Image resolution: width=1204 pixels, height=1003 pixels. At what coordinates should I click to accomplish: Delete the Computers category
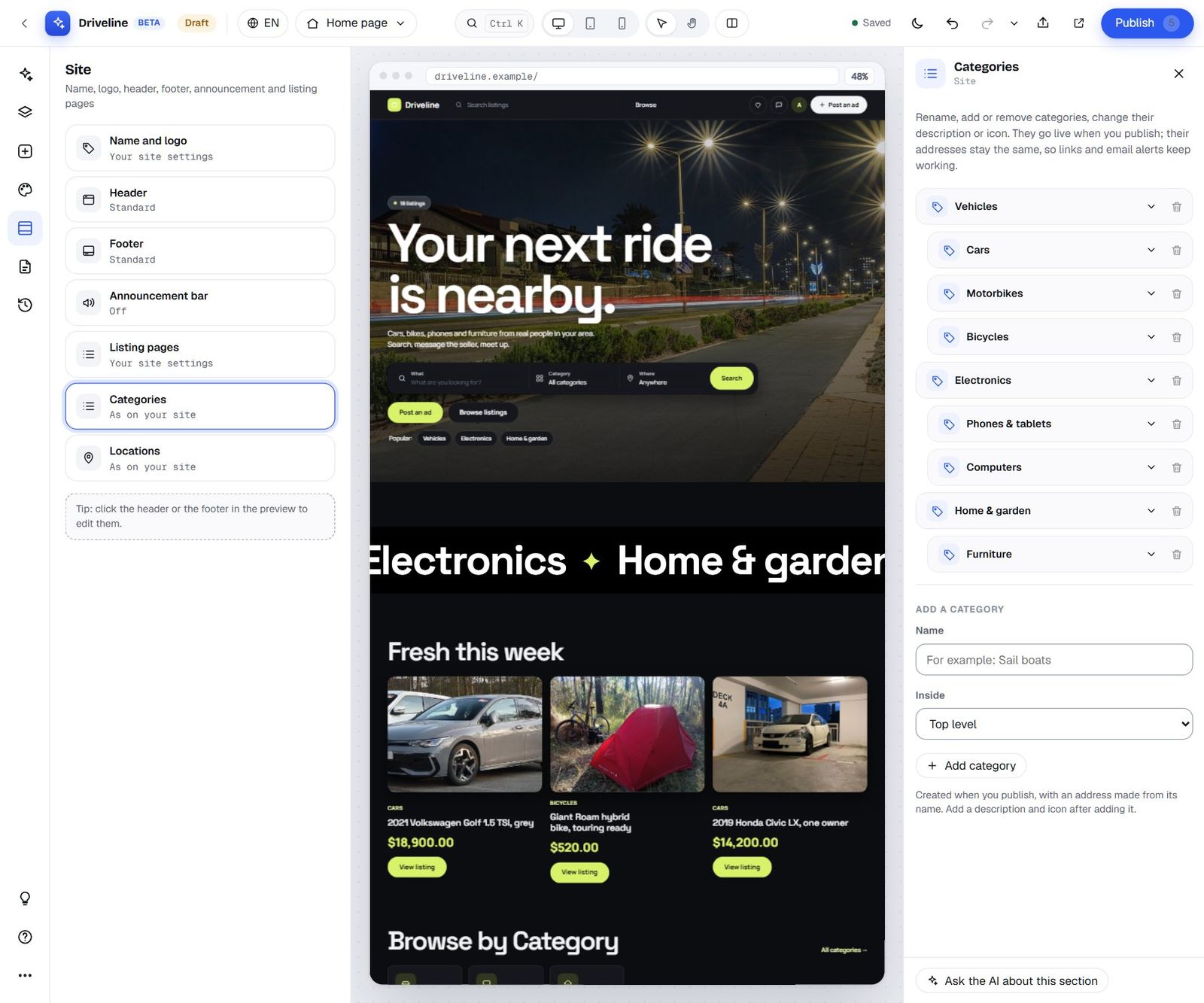pos(1176,467)
